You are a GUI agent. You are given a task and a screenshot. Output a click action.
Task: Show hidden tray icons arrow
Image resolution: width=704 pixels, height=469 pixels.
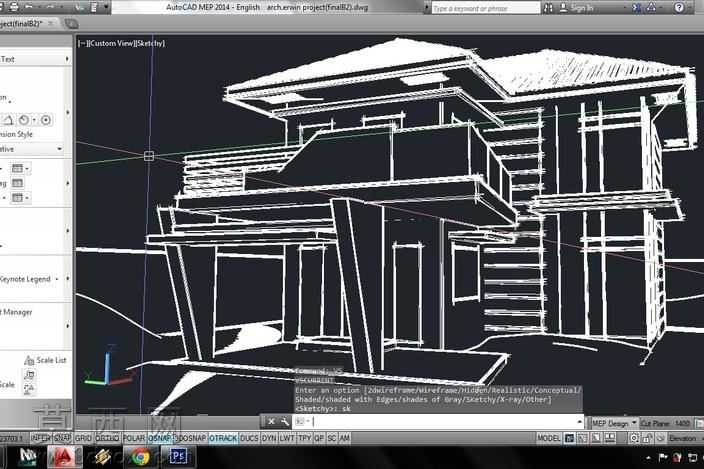647,458
